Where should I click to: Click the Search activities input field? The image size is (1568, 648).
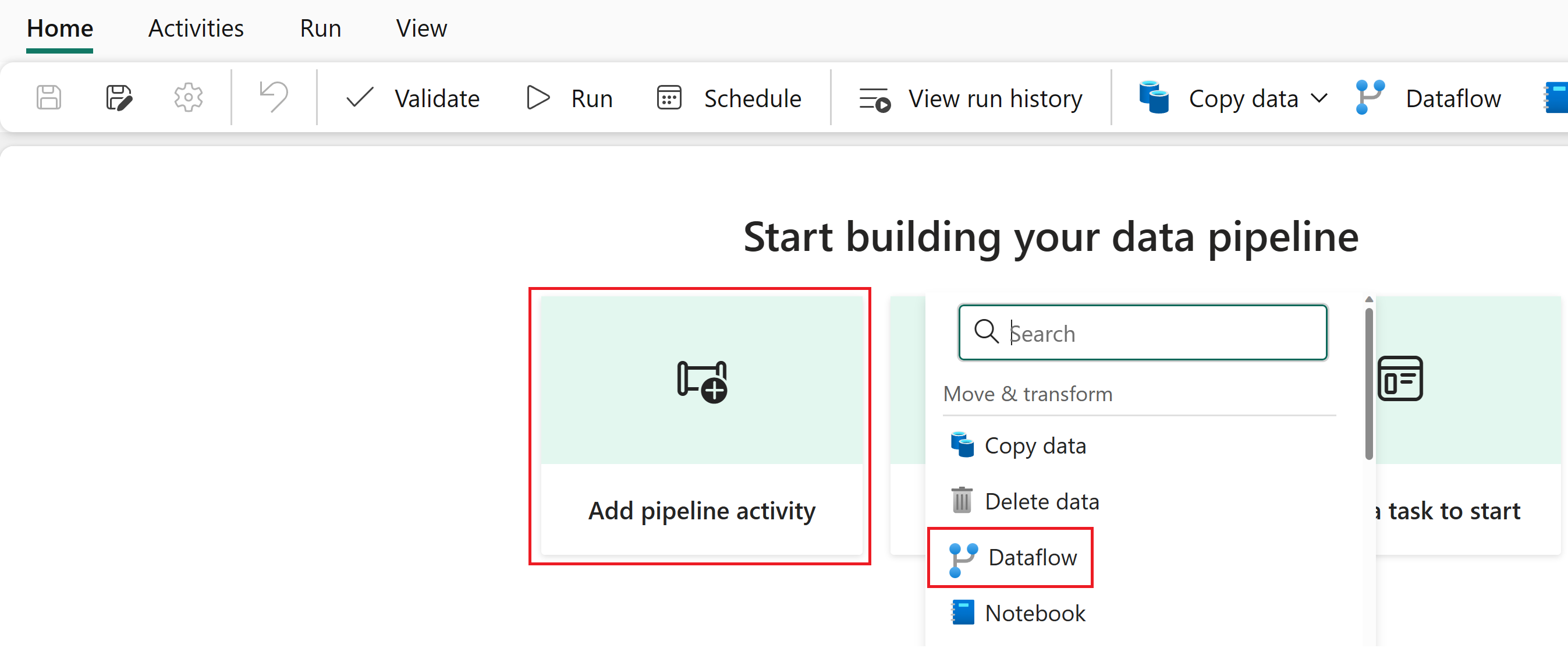coord(1141,332)
